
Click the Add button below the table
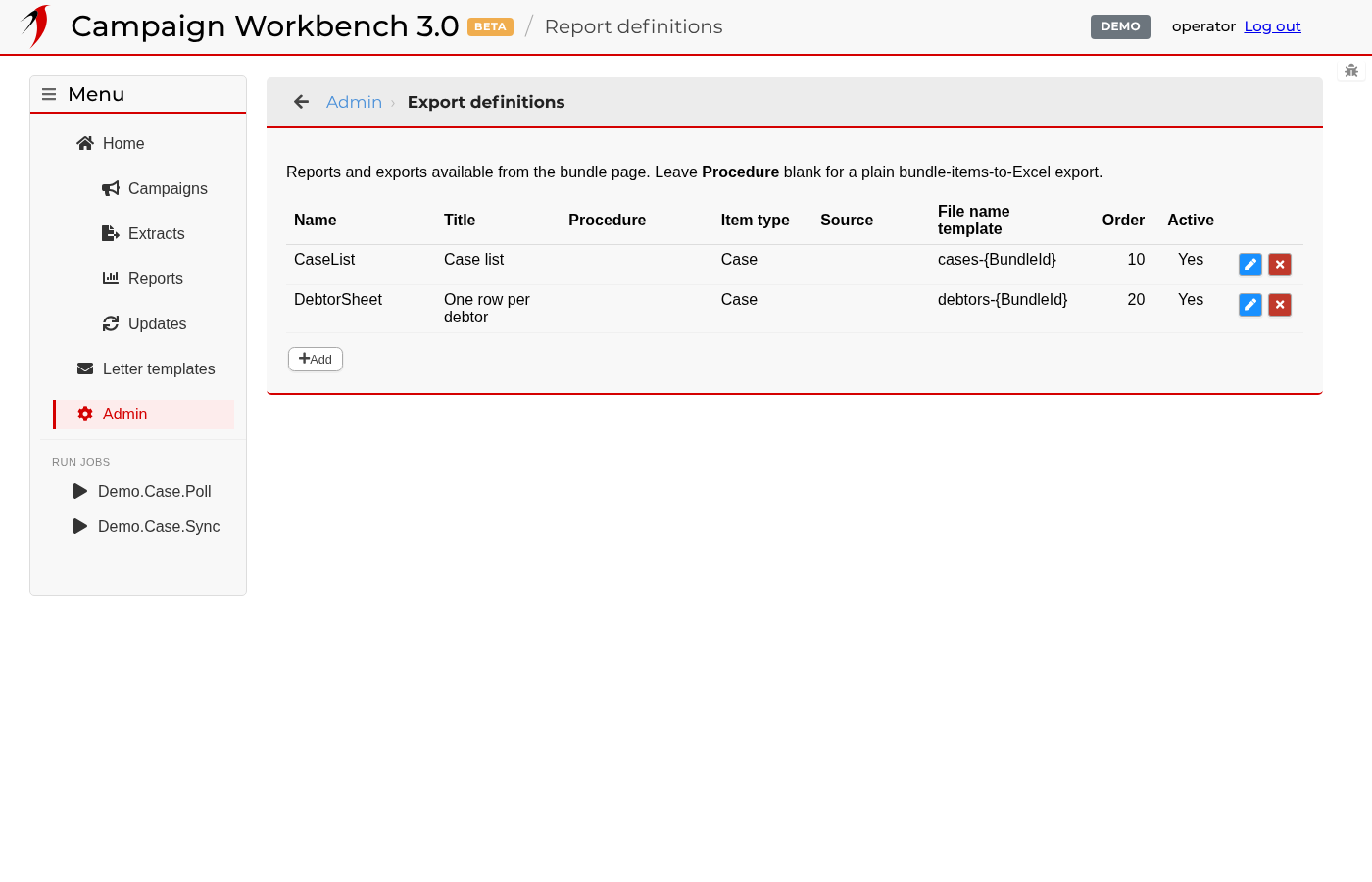[x=316, y=359]
